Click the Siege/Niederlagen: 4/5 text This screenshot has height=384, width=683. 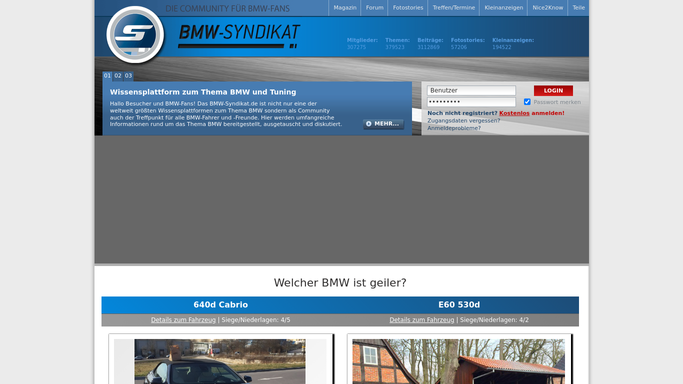tap(256, 320)
